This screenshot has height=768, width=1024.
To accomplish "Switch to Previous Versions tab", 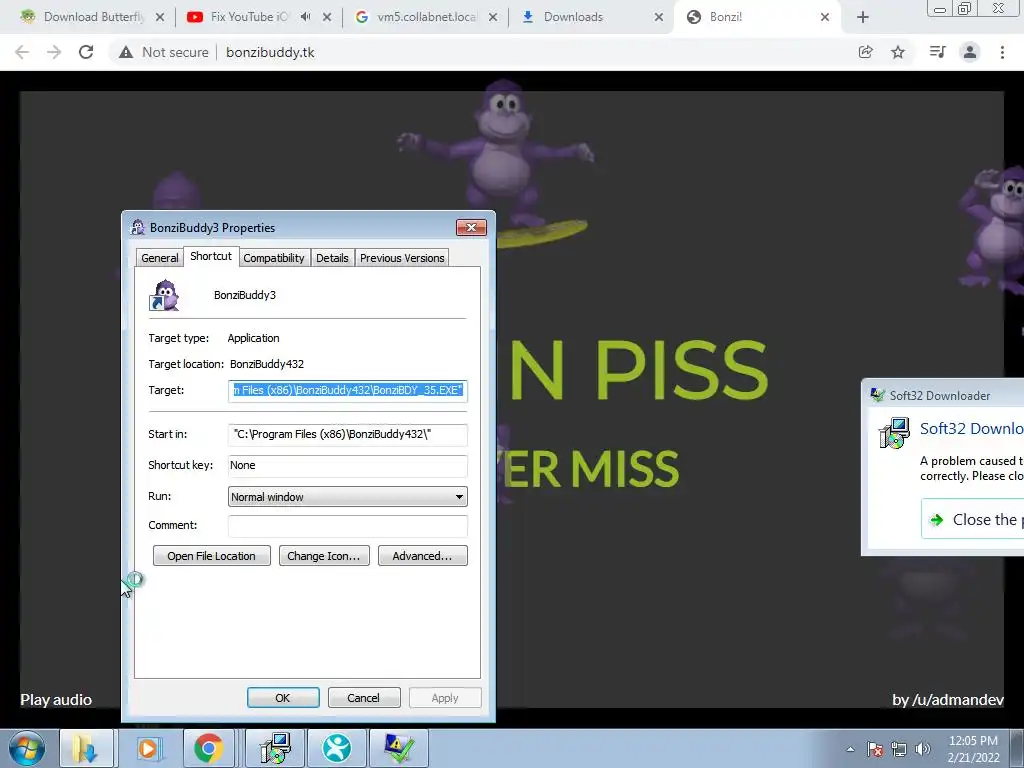I will pyautogui.click(x=402, y=258).
